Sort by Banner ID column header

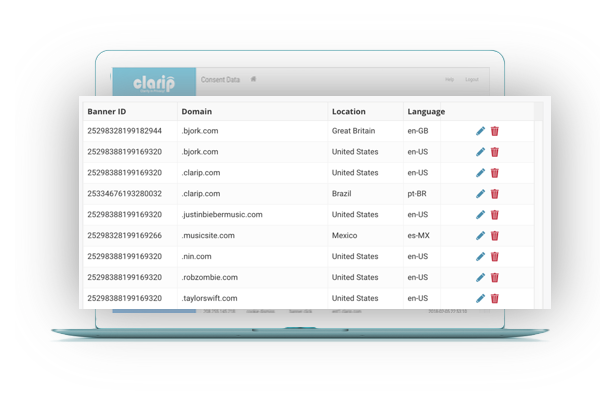point(107,111)
